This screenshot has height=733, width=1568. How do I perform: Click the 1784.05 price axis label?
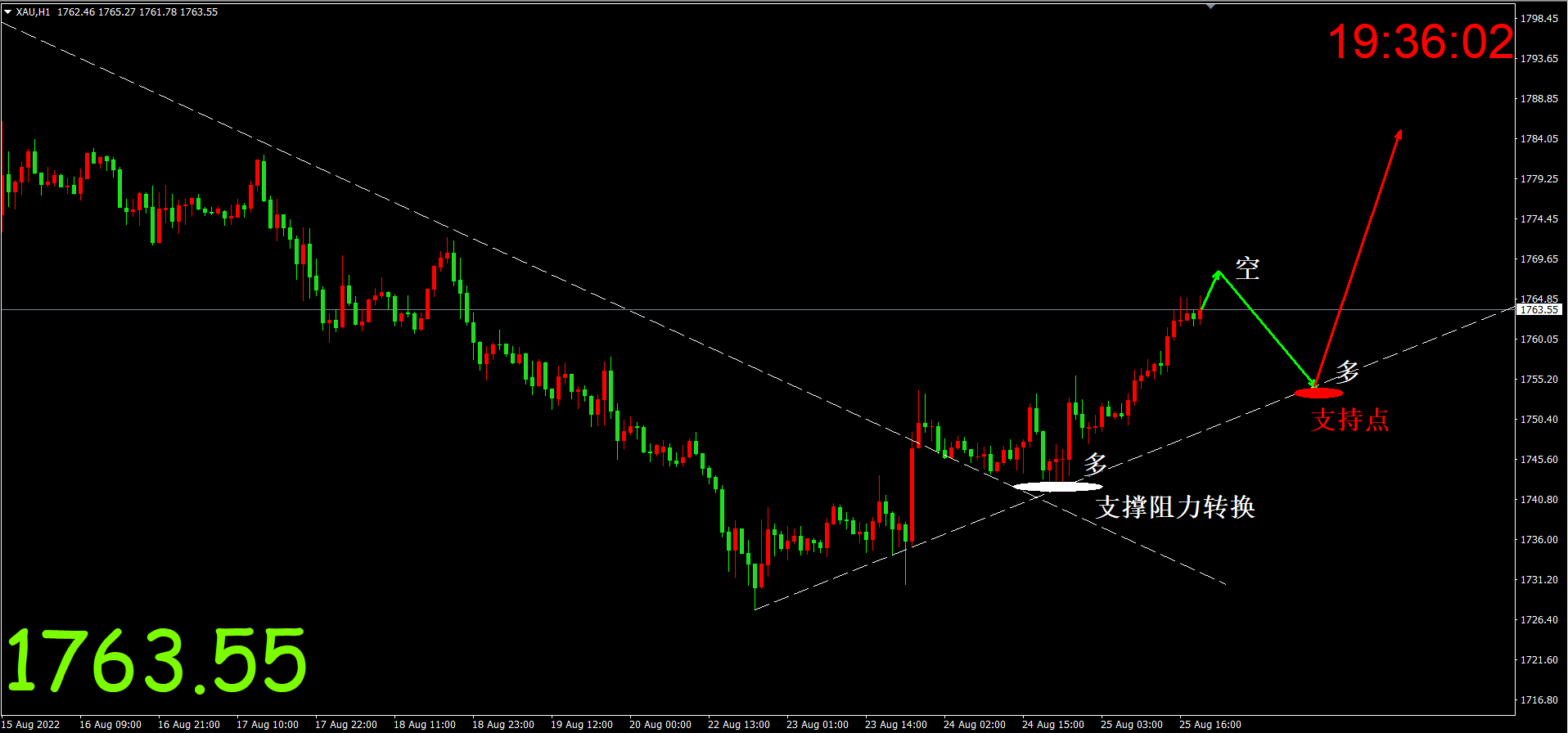coord(1539,138)
